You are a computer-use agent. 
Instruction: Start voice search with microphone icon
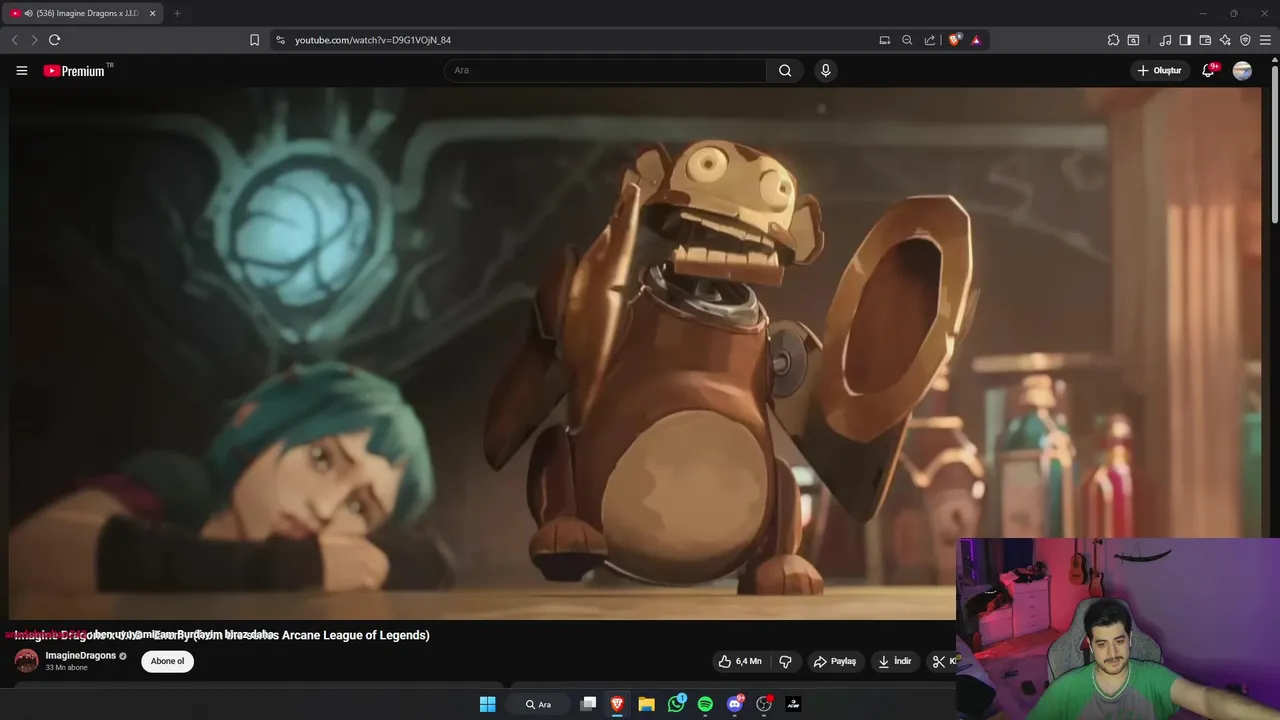825,70
